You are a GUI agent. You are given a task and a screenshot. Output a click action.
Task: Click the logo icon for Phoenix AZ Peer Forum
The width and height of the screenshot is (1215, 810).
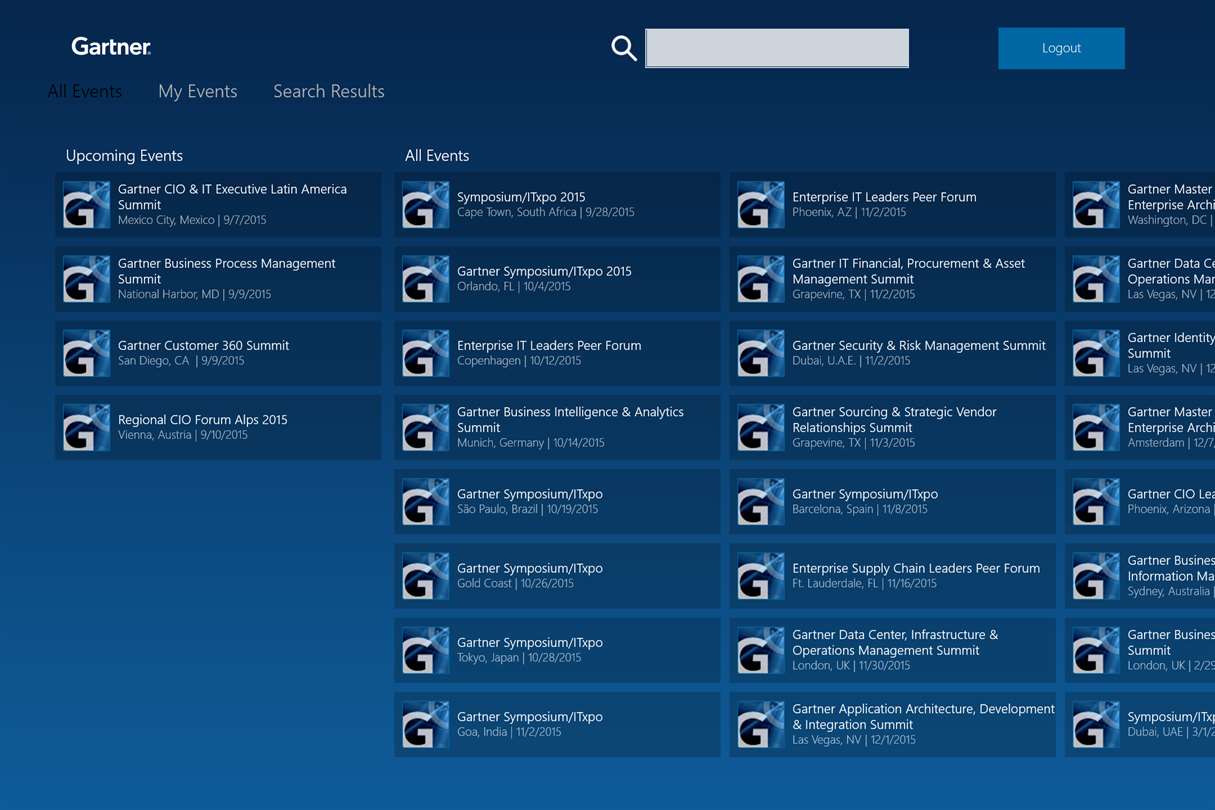[x=761, y=205]
